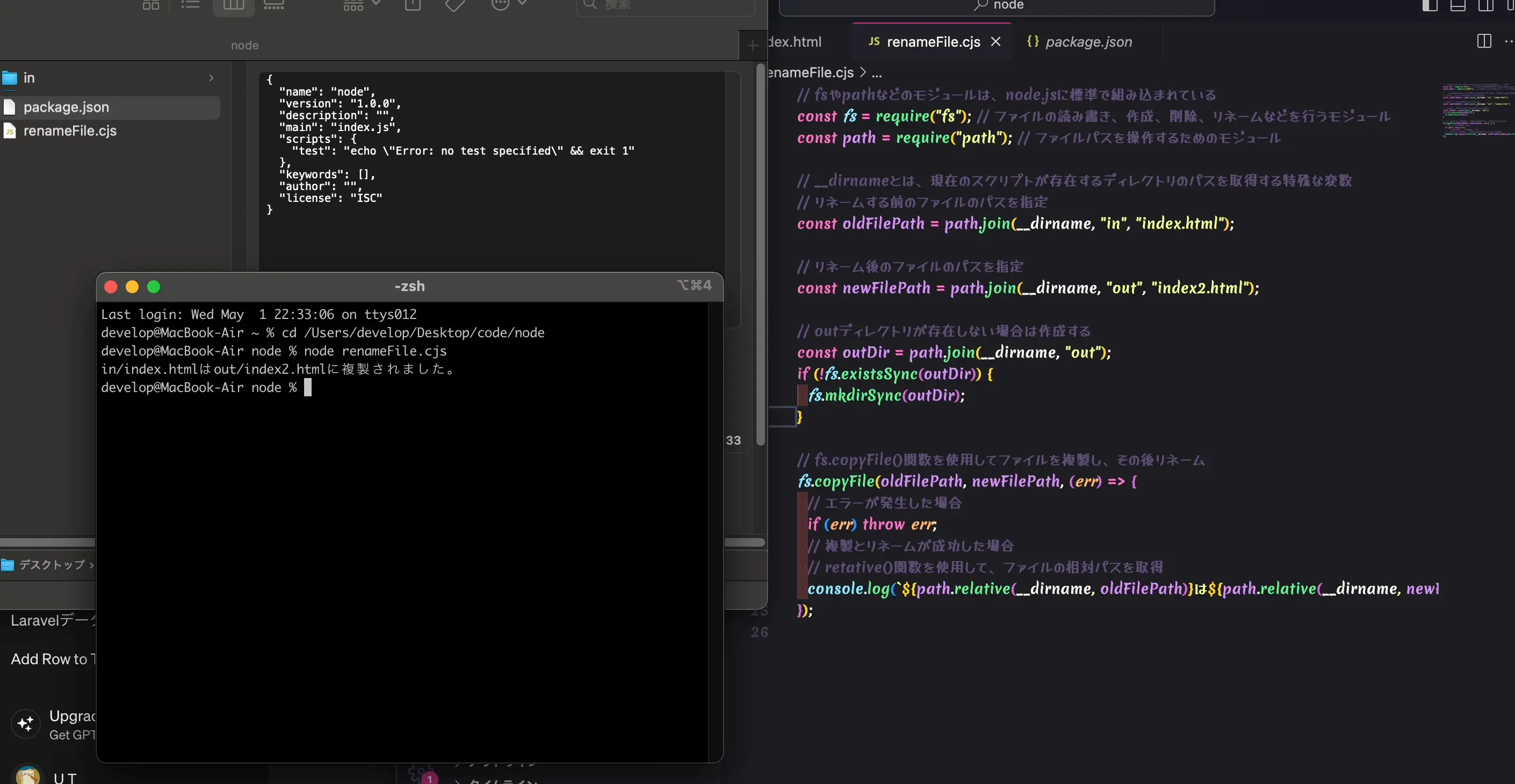This screenshot has width=1515, height=784.
Task: Click the -zsh Terminal title bar
Action: (x=409, y=287)
